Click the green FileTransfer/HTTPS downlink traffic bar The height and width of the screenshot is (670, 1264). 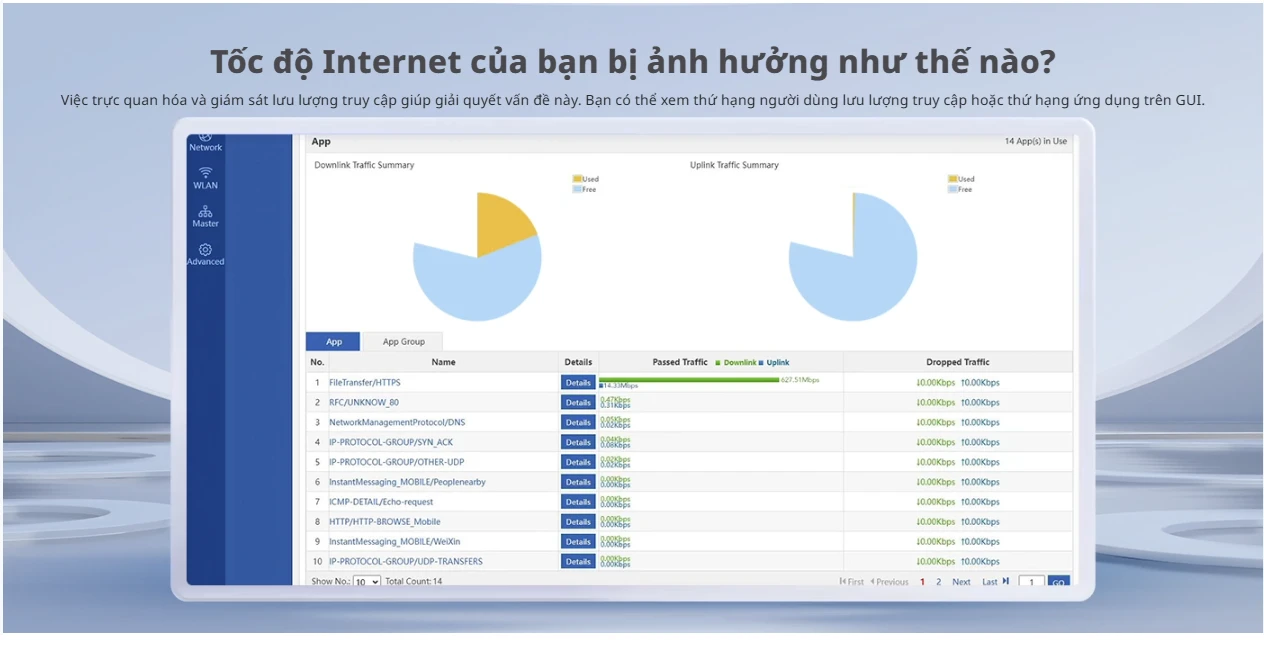click(689, 379)
